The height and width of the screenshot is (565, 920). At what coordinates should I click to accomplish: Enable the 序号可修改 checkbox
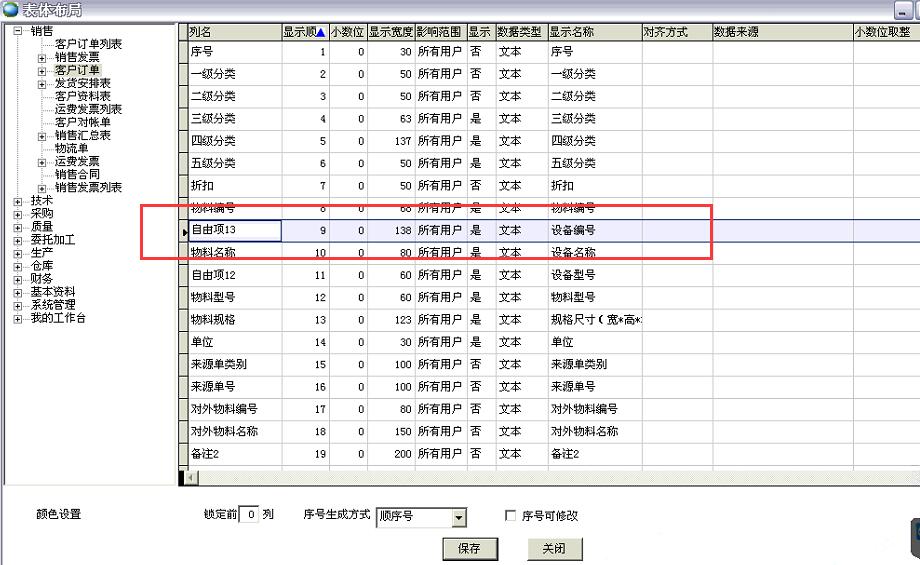pyautogui.click(x=511, y=516)
